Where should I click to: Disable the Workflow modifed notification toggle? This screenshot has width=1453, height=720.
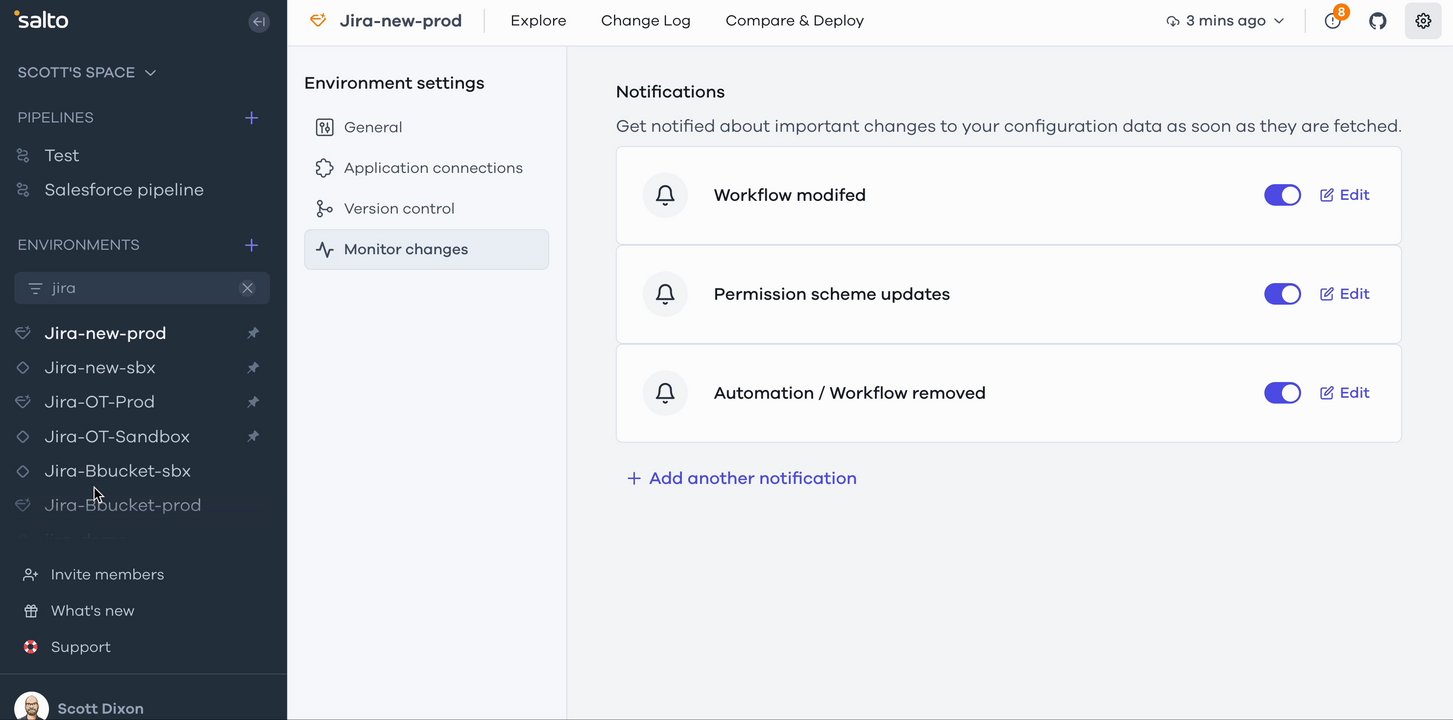(x=1282, y=195)
